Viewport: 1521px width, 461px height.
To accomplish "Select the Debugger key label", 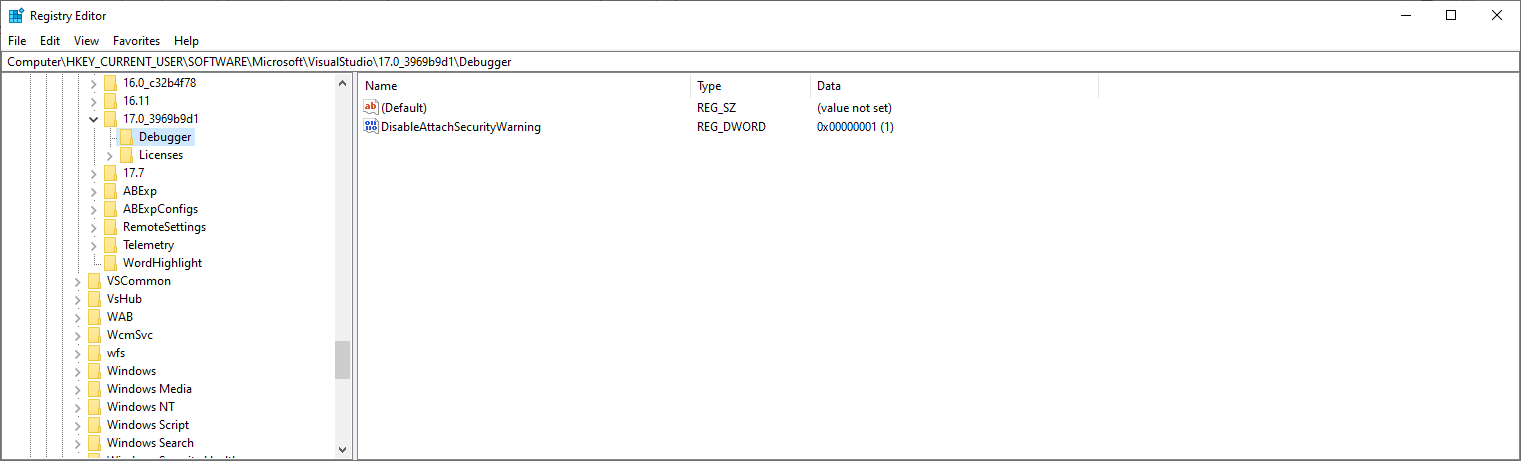I will [x=165, y=137].
